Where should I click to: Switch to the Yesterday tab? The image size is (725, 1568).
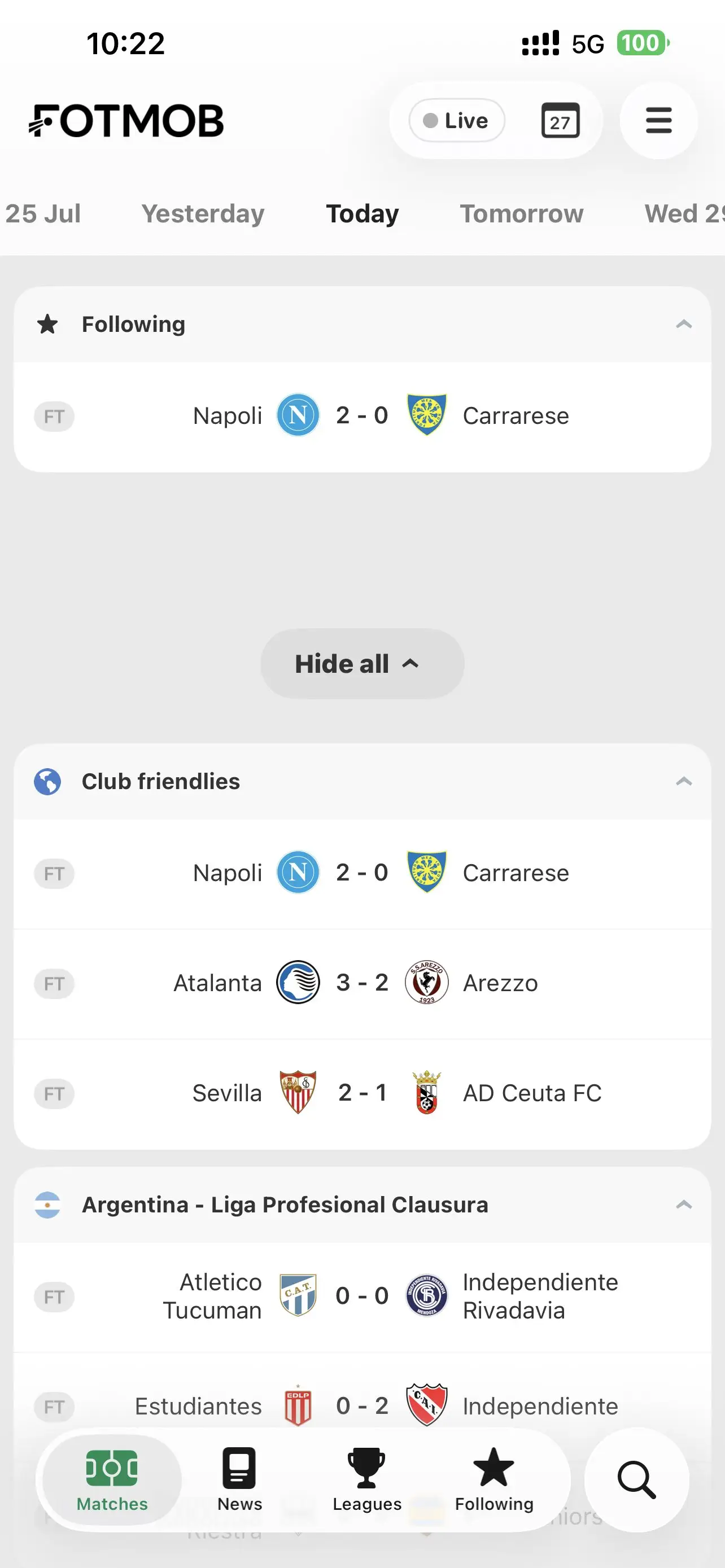[203, 214]
